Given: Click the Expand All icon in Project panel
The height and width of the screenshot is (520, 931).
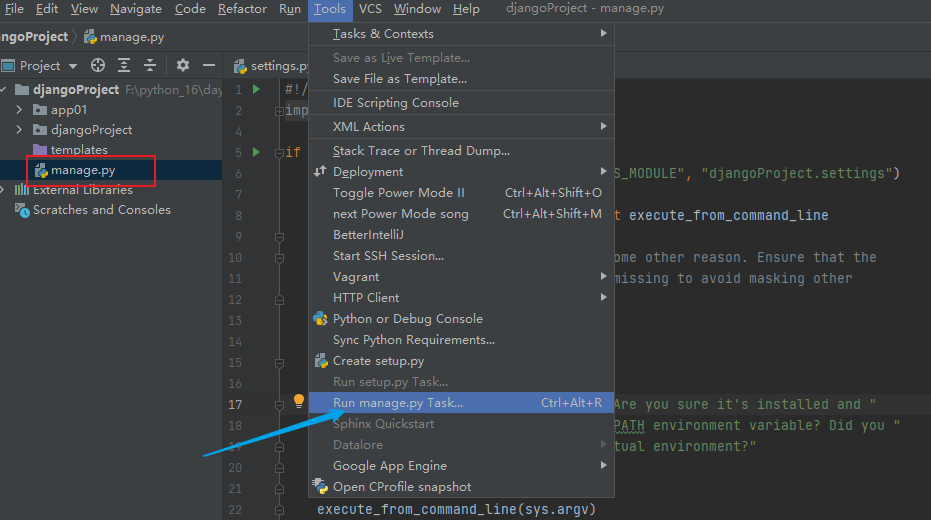Looking at the screenshot, I should pos(124,65).
